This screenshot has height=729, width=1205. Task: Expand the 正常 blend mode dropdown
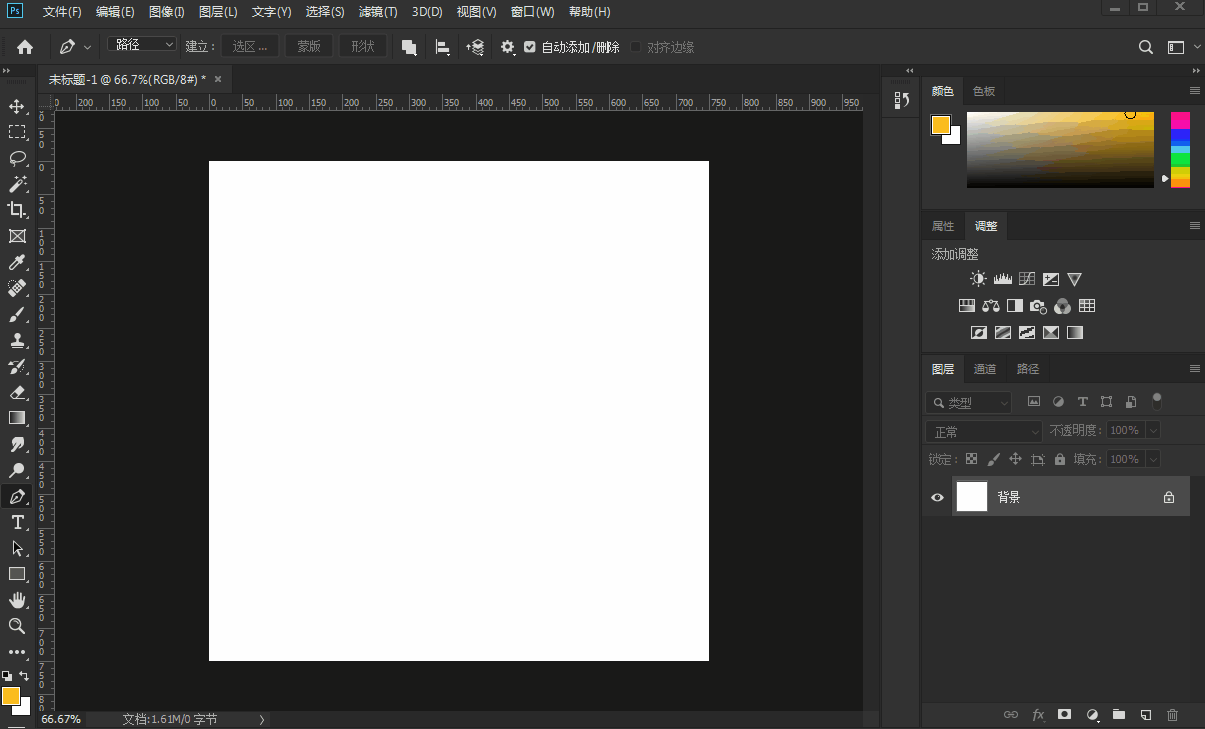[984, 431]
